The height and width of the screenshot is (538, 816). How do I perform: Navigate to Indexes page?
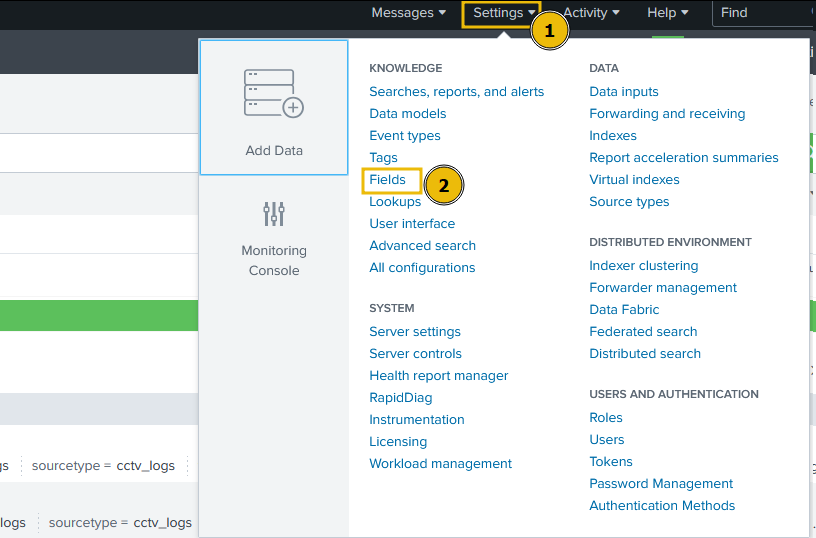point(613,136)
